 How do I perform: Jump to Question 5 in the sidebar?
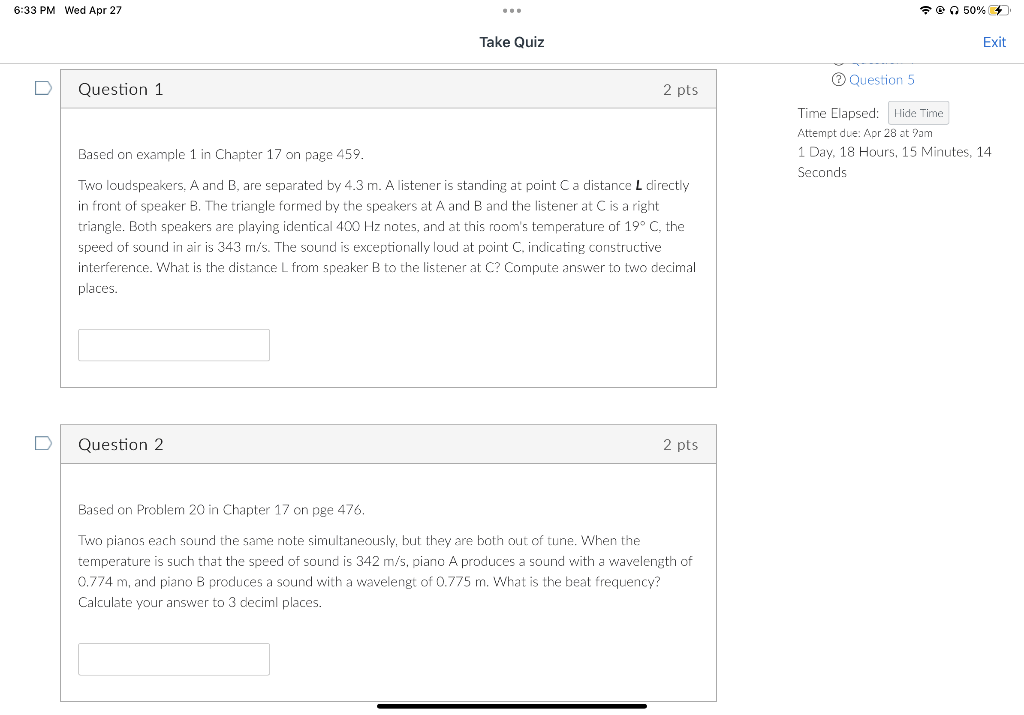click(882, 80)
